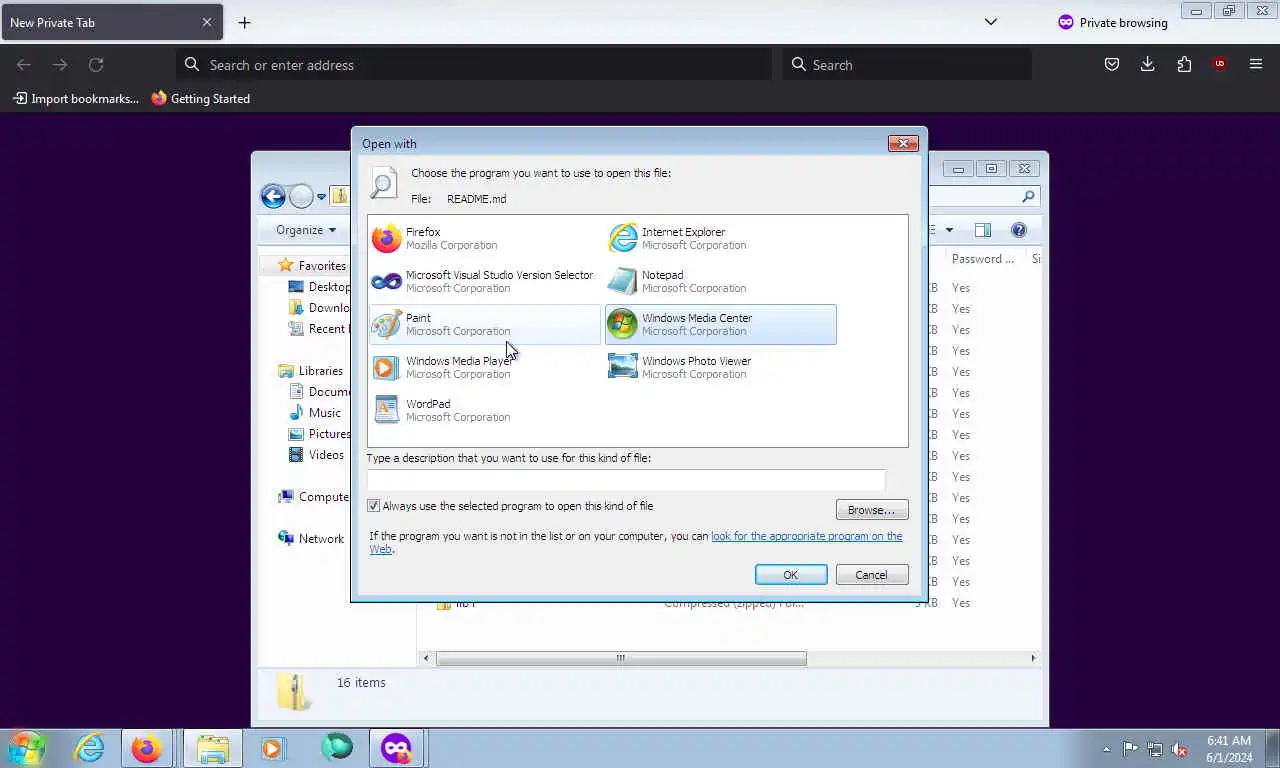The height and width of the screenshot is (768, 1280).
Task: Open the Organize menu in Explorer
Action: click(306, 230)
